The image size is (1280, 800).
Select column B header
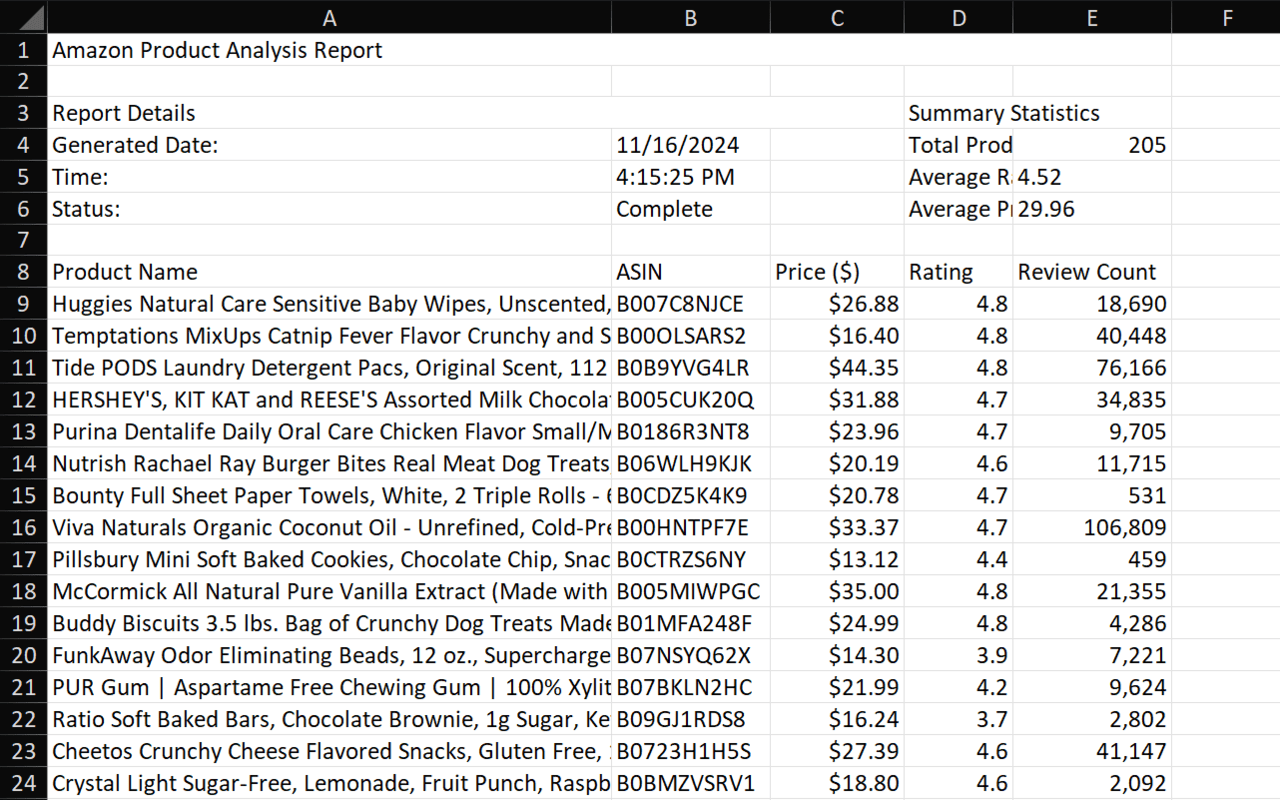690,17
